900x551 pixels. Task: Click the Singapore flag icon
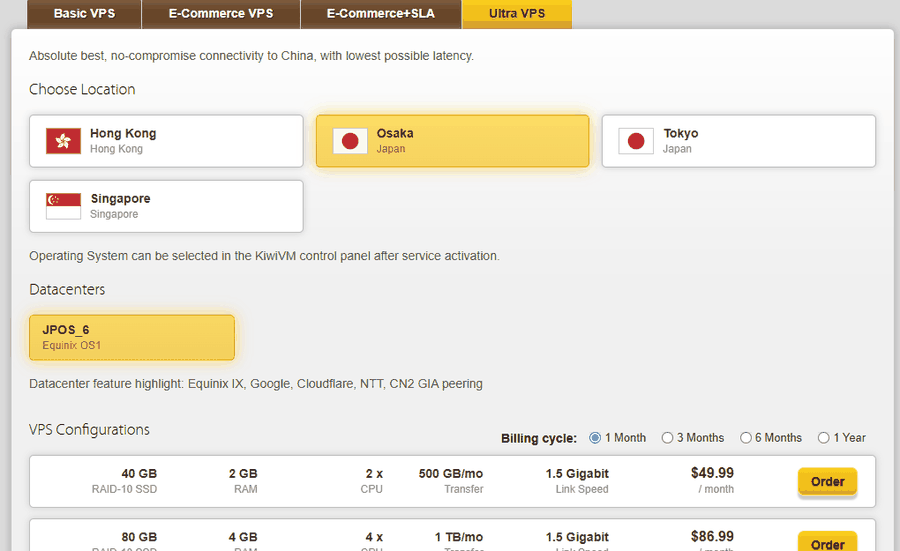point(63,206)
